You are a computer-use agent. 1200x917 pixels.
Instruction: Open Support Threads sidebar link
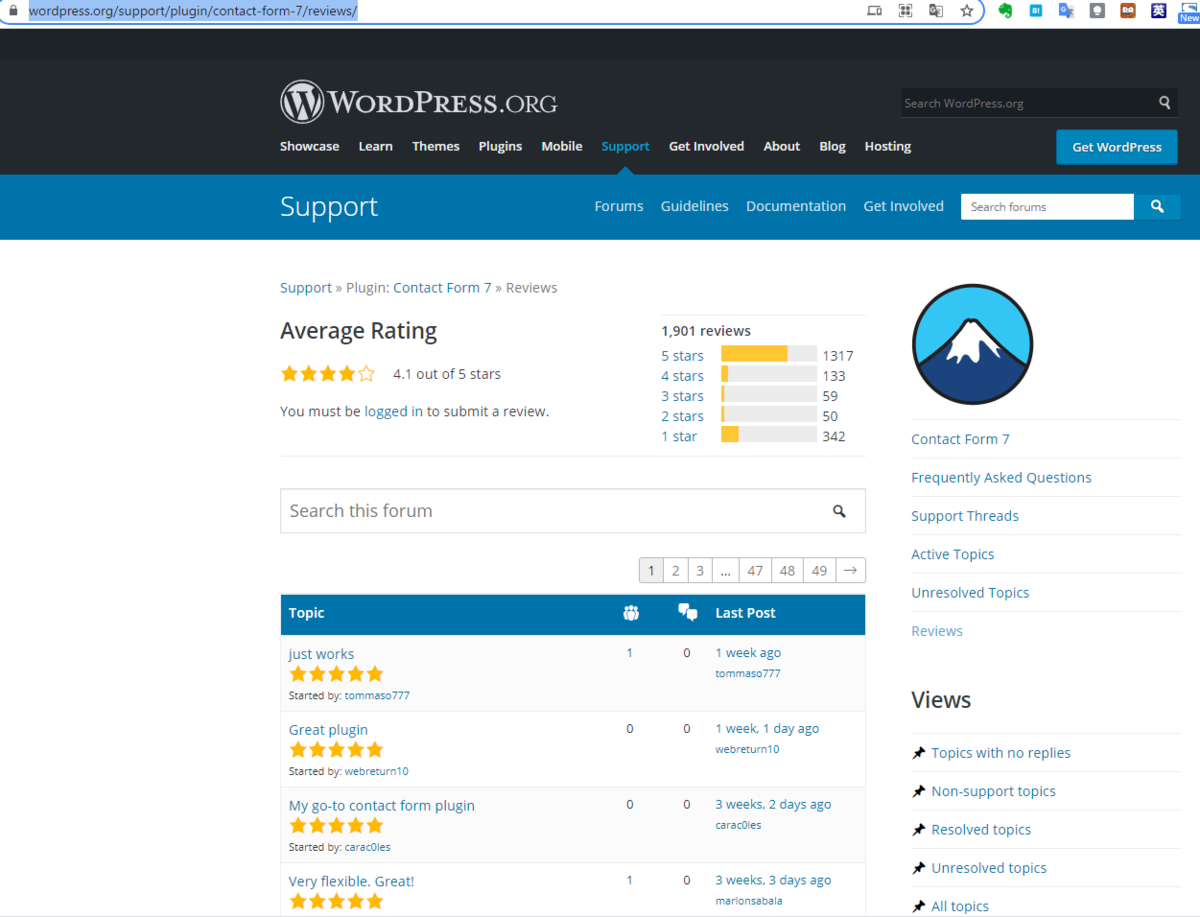[x=965, y=516]
